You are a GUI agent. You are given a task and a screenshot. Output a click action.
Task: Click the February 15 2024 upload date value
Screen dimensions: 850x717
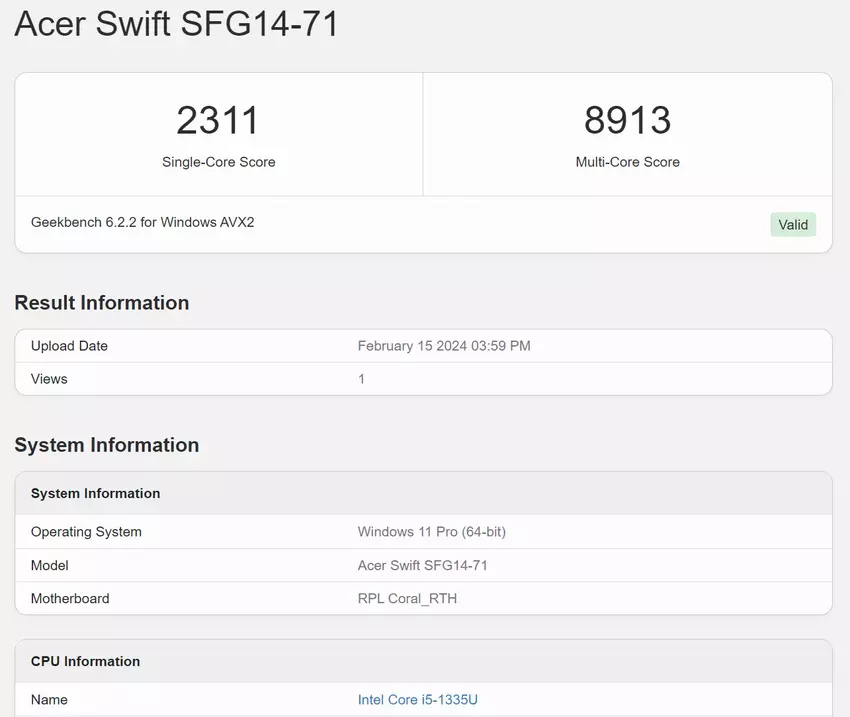444,346
